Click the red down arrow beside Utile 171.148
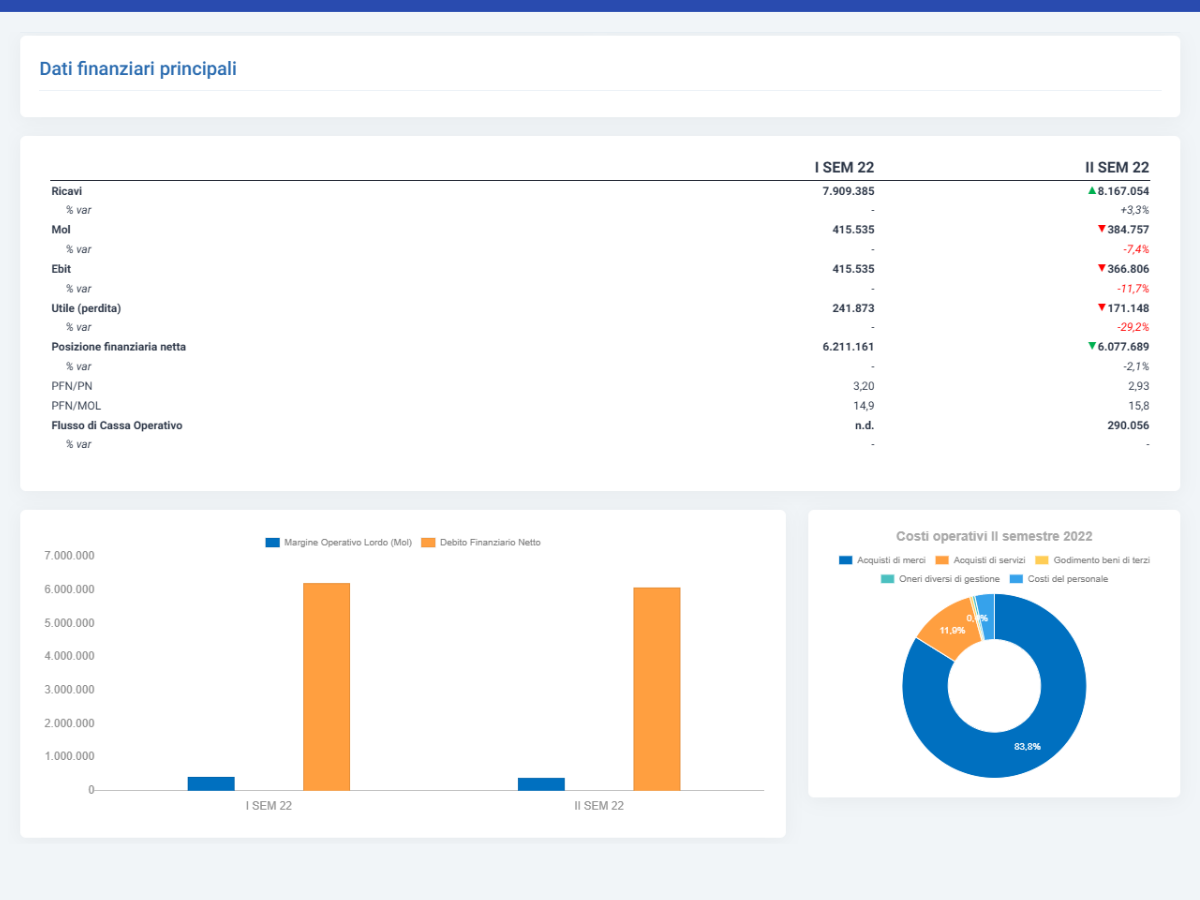1200x900 pixels. pos(1101,307)
